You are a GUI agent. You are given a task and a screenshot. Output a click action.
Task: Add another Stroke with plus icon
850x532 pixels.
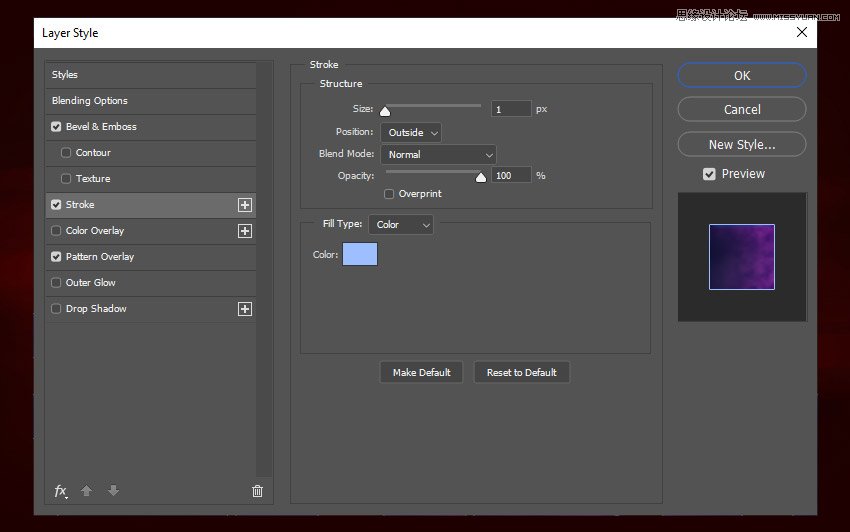244,205
